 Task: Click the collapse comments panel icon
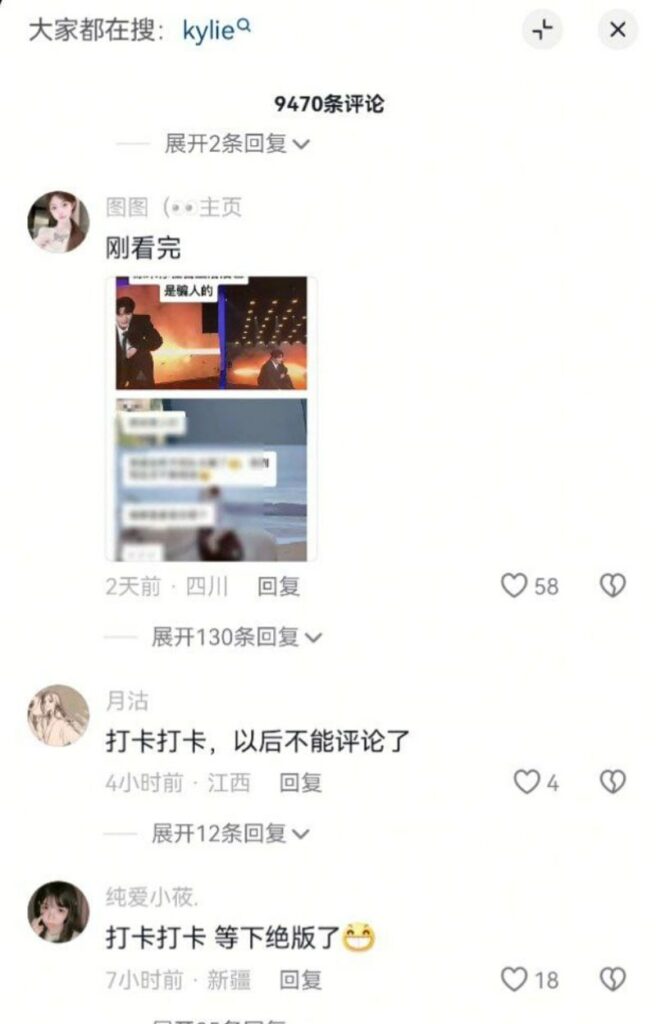point(541,29)
